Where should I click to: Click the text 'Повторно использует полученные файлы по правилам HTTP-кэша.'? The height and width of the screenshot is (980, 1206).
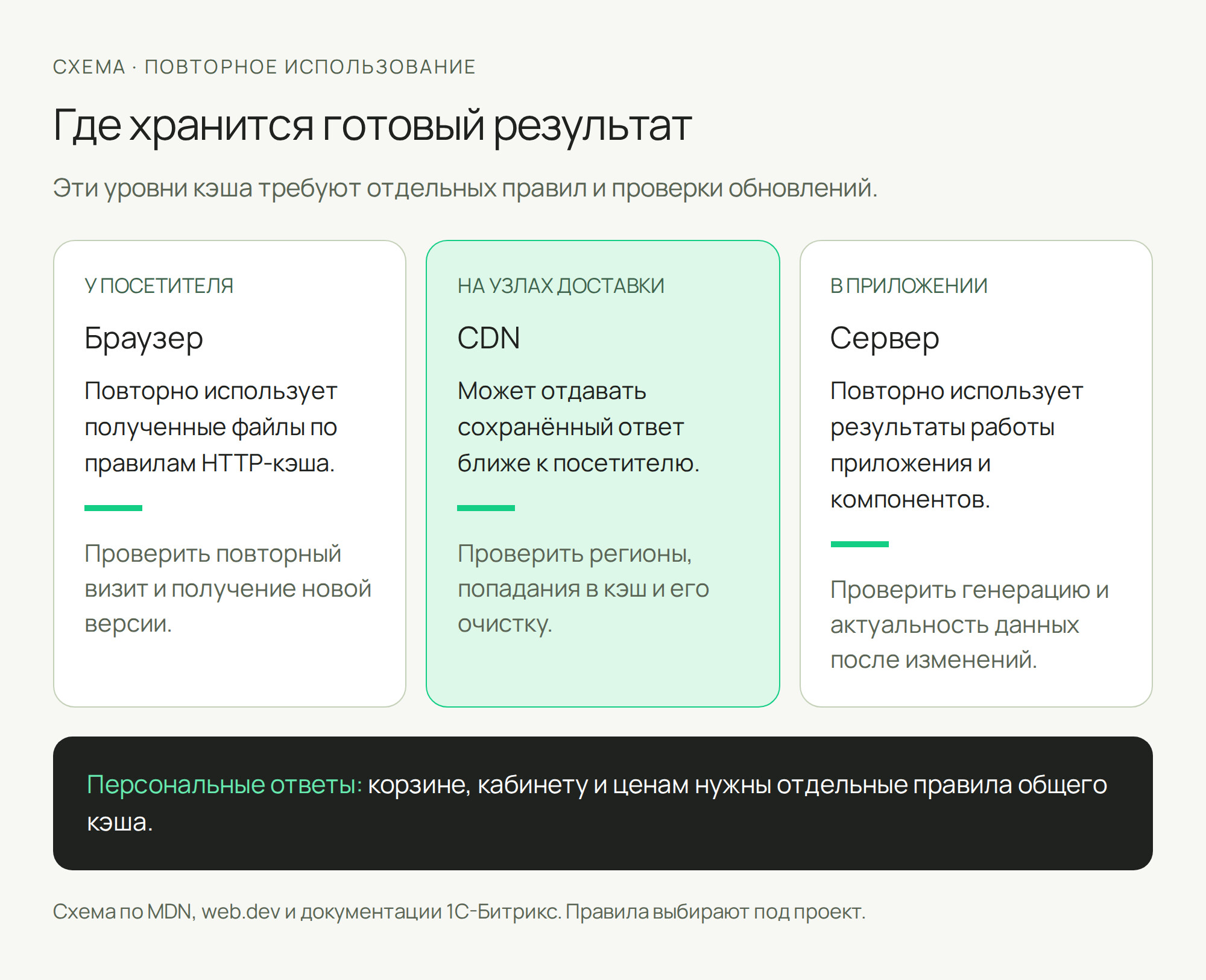pyautogui.click(x=210, y=427)
